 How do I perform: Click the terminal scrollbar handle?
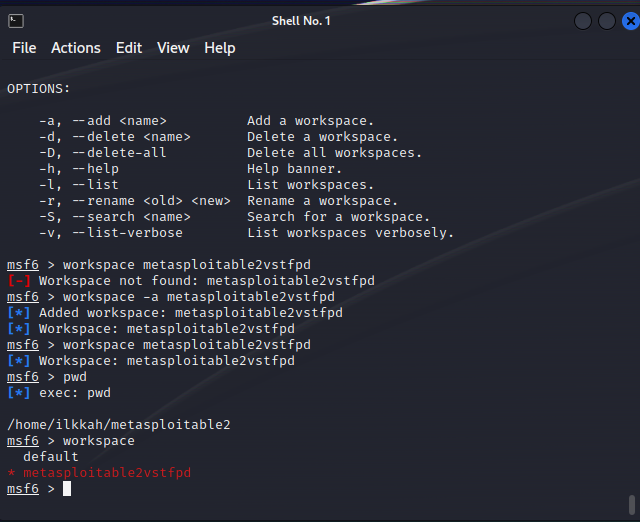[631, 503]
